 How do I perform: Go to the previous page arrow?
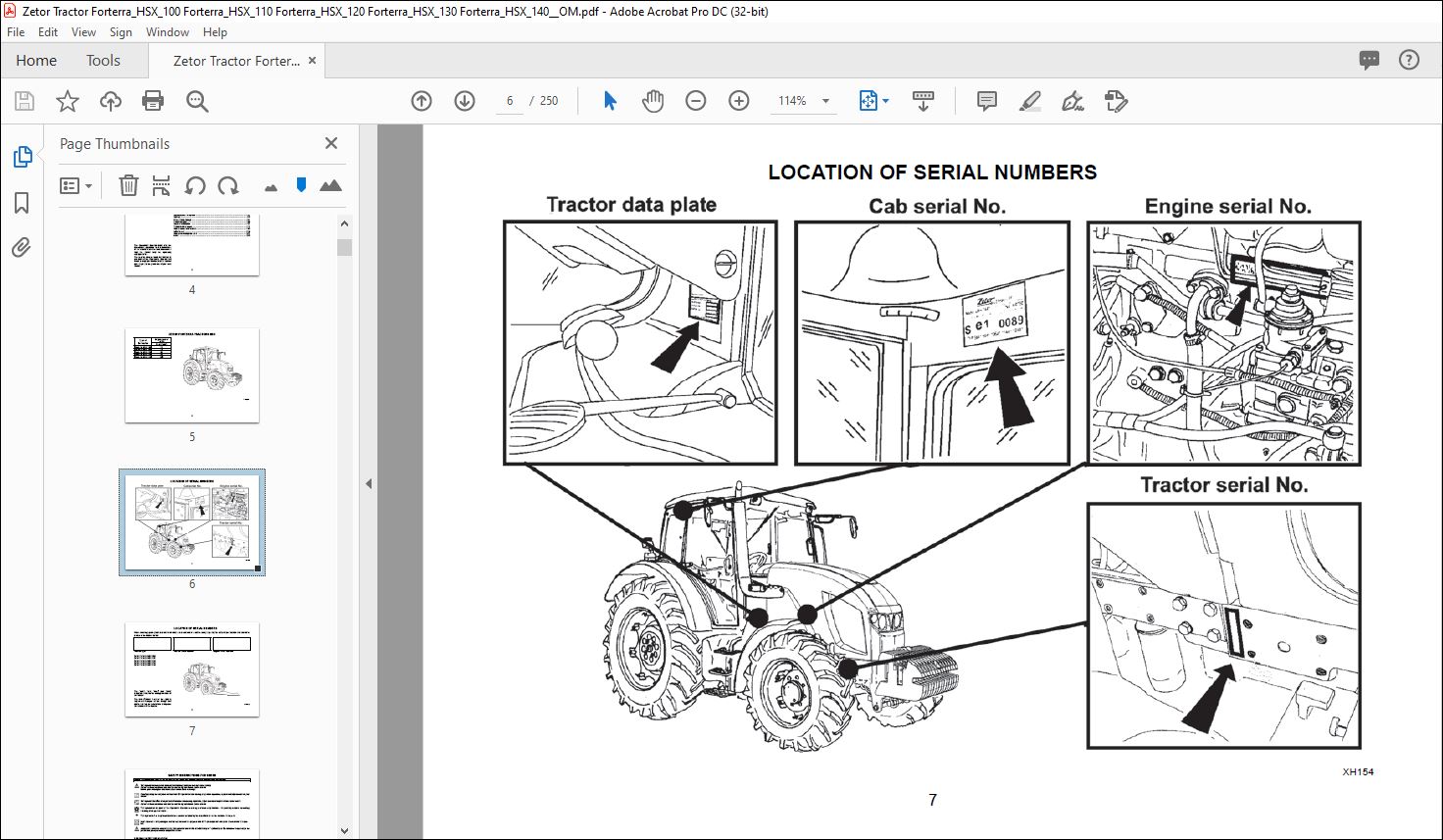tap(422, 101)
